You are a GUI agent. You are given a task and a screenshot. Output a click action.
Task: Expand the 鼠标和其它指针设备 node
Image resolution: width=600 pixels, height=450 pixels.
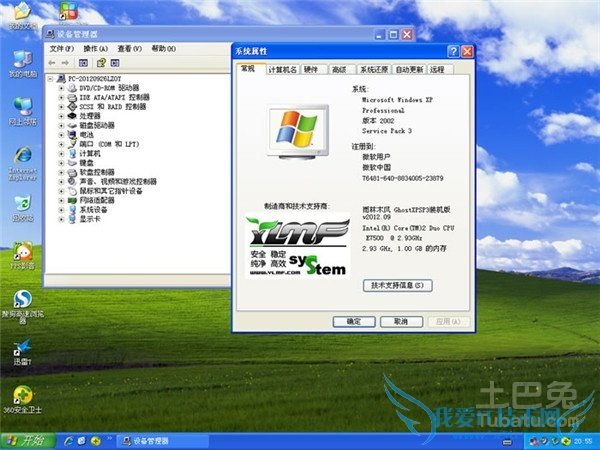(x=61, y=191)
